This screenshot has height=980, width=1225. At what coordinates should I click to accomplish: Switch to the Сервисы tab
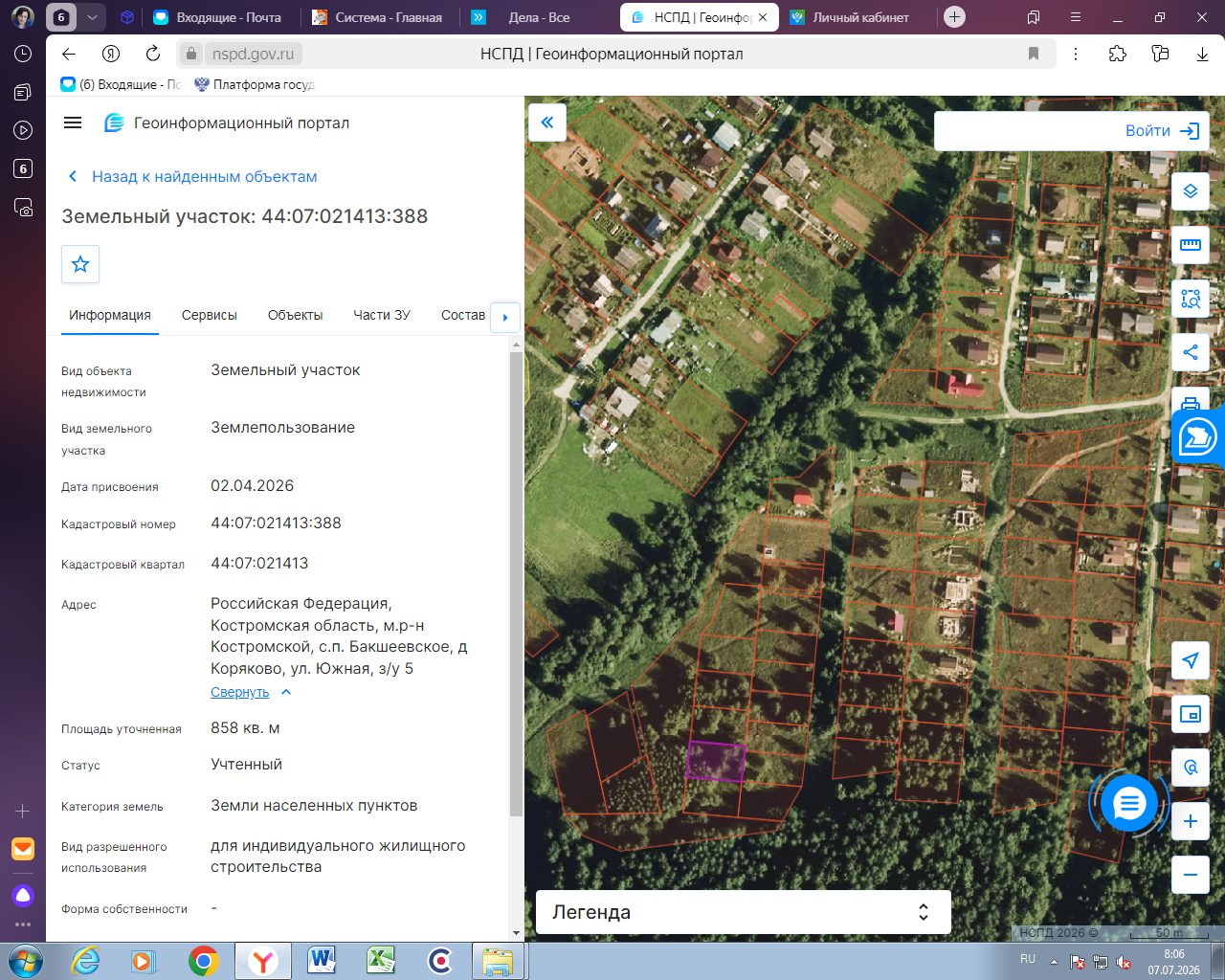coord(210,315)
